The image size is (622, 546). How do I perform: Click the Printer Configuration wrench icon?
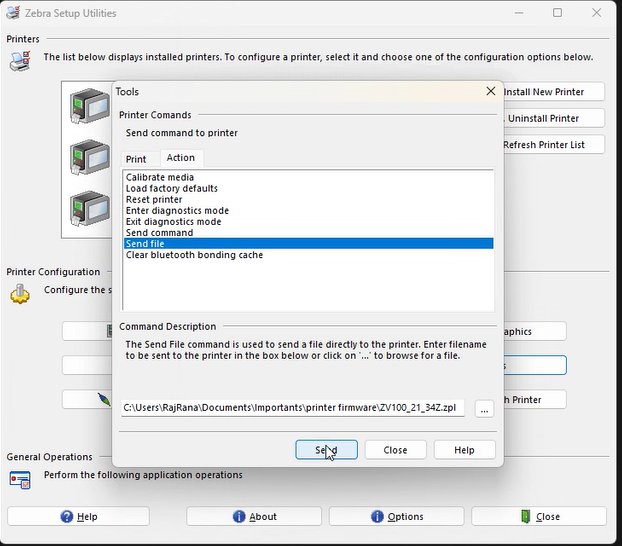(19, 293)
